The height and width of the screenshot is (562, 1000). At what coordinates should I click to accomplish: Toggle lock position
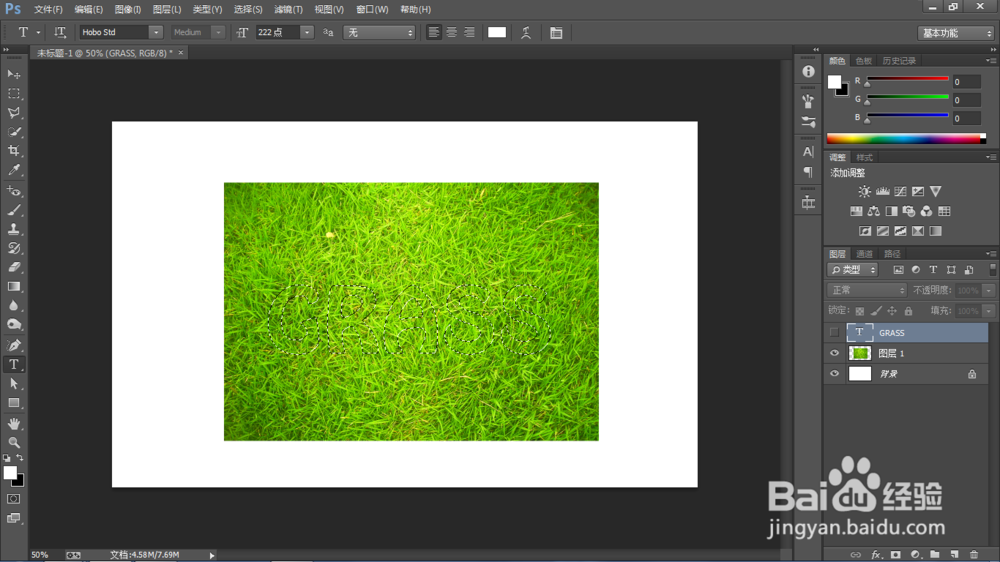click(892, 311)
